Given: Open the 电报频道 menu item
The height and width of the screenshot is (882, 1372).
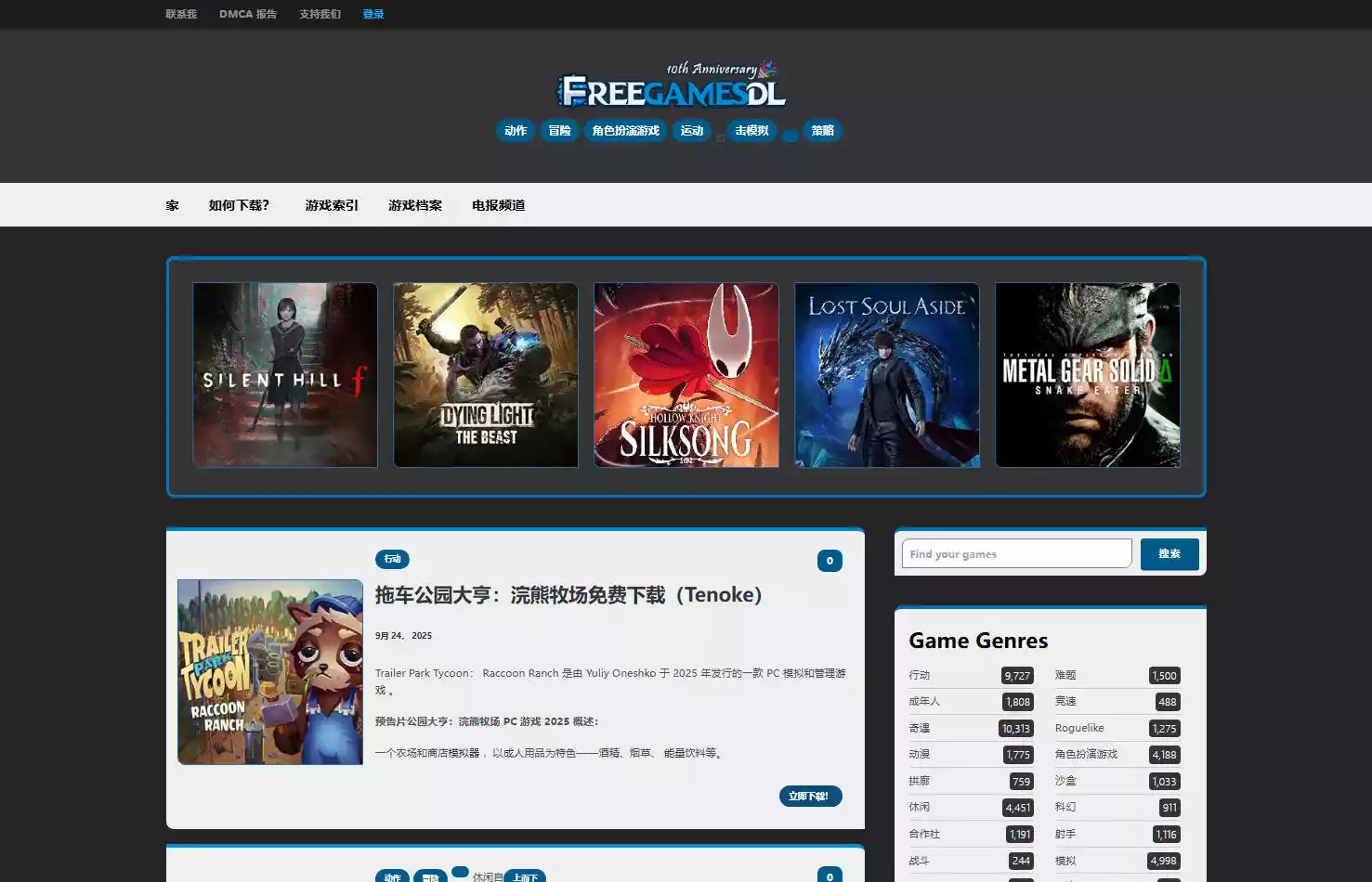Looking at the screenshot, I should coord(499,205).
